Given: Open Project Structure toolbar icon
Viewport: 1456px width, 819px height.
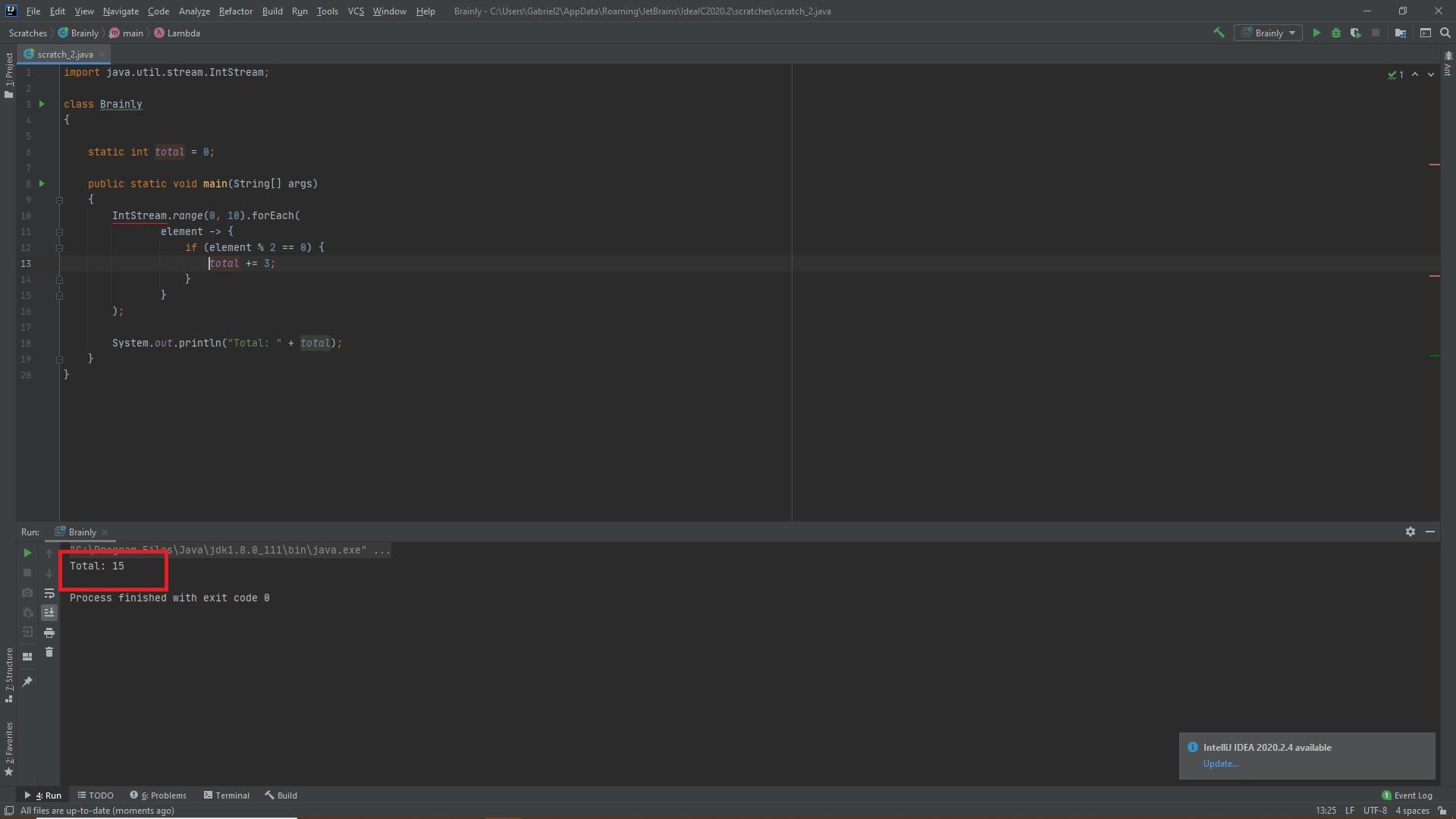Looking at the screenshot, I should click(1401, 33).
